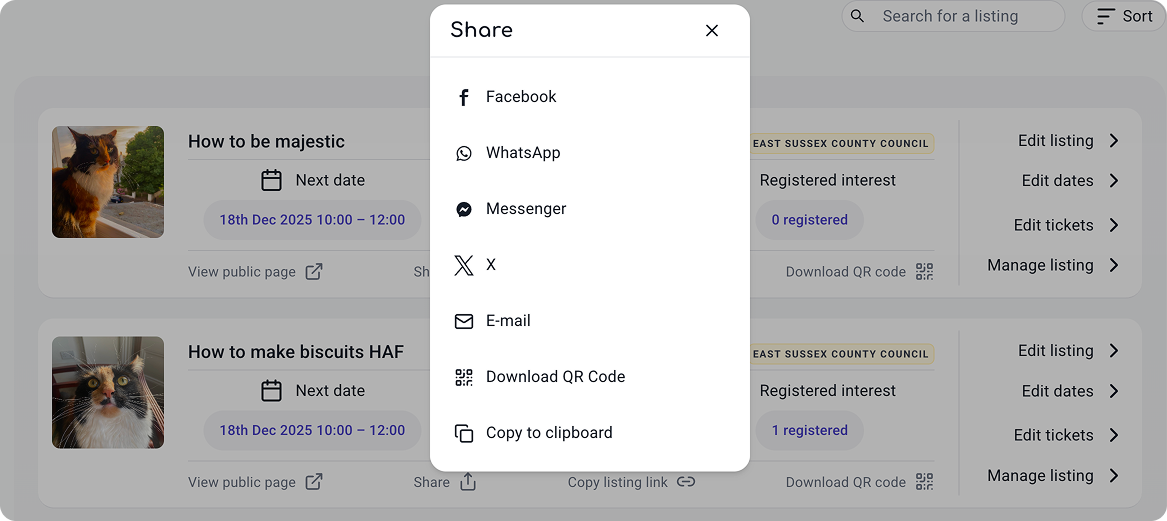Screen dimensions: 1167x521
Task: Click the Messenger icon in Share dialog
Action: pyautogui.click(x=464, y=209)
